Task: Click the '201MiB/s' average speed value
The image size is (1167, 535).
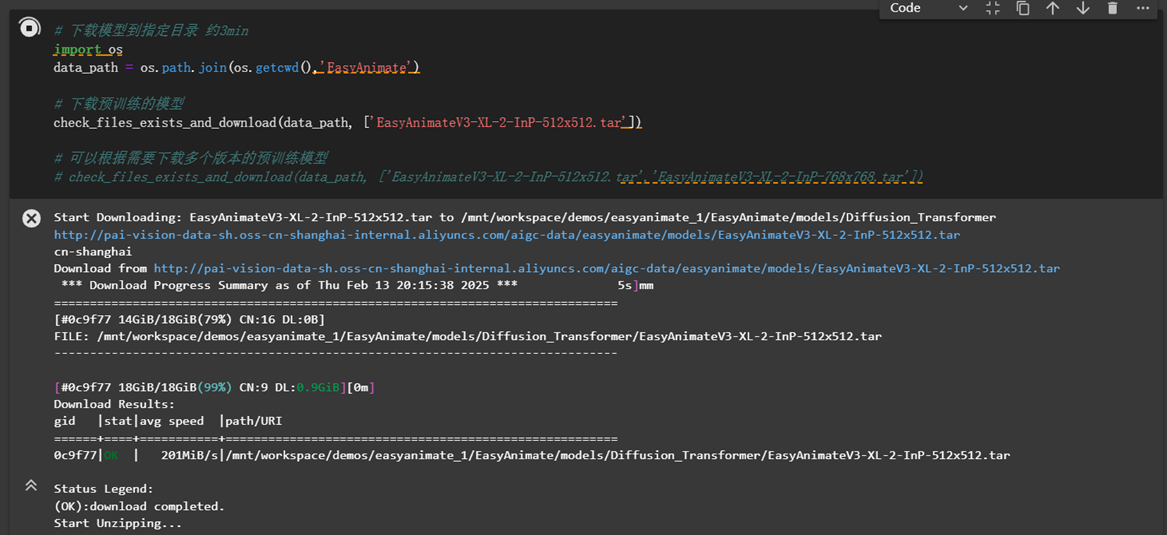Action: pyautogui.click(x=191, y=455)
